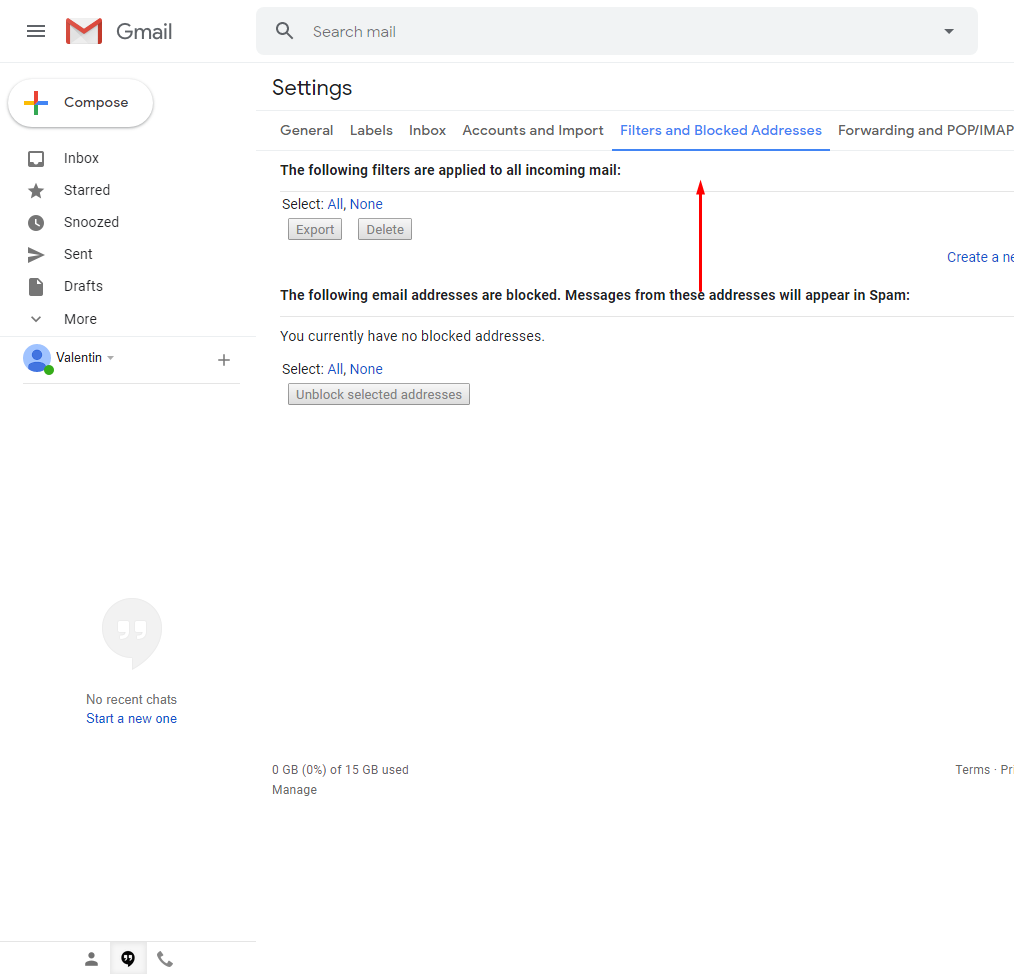1014x974 pixels.
Task: Open Sent folder in sidebar
Action: tap(78, 254)
